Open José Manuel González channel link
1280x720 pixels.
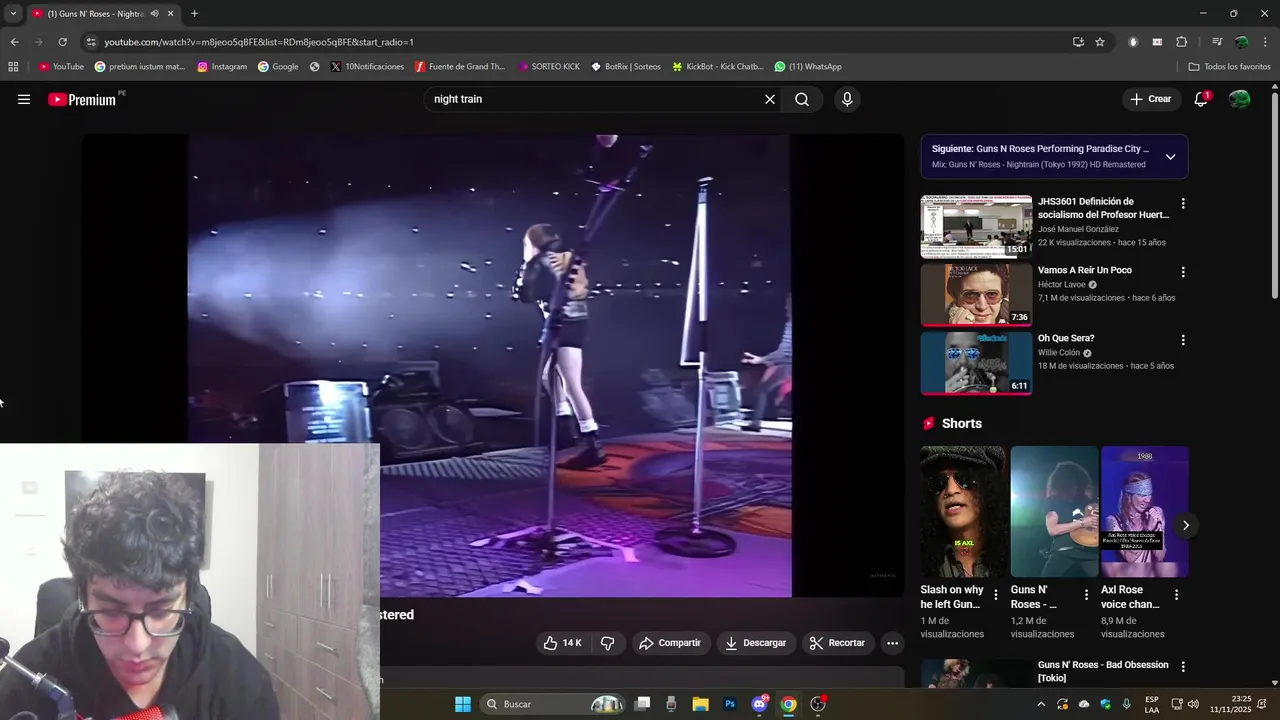point(1078,229)
